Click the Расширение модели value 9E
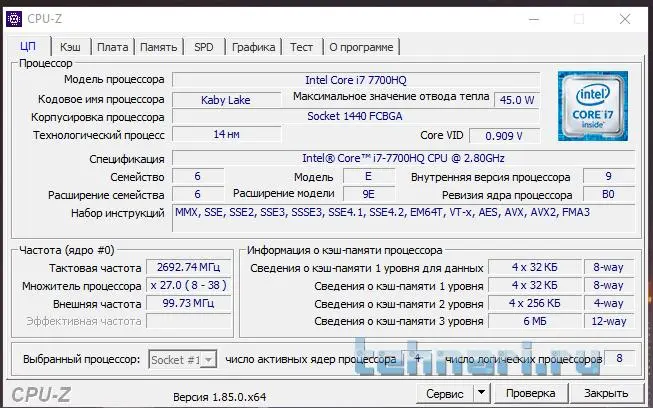 (369, 194)
